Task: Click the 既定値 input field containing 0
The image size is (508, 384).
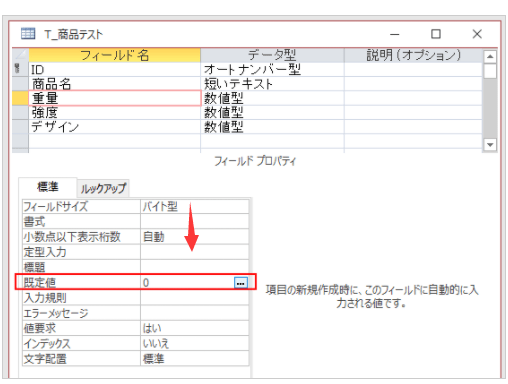Action: click(x=187, y=283)
